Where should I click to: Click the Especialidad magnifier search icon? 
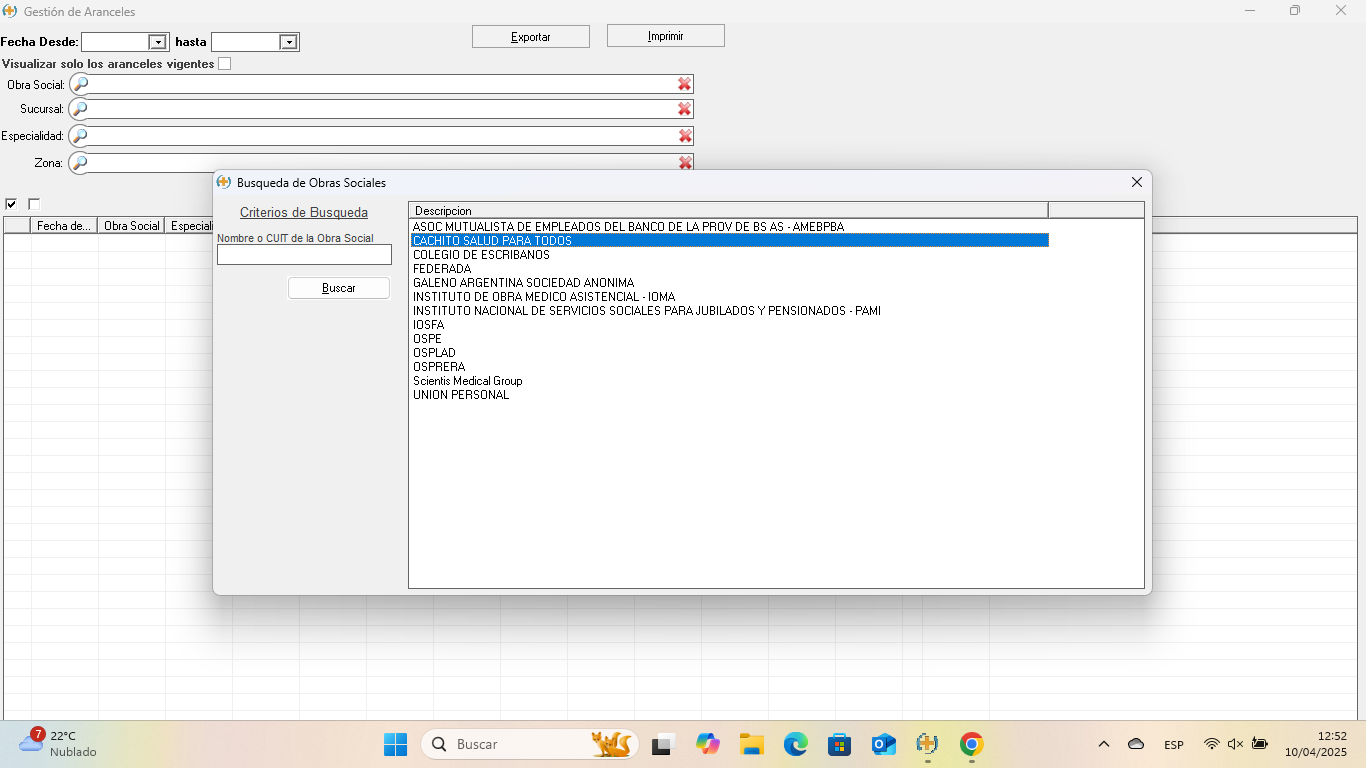[x=80, y=136]
